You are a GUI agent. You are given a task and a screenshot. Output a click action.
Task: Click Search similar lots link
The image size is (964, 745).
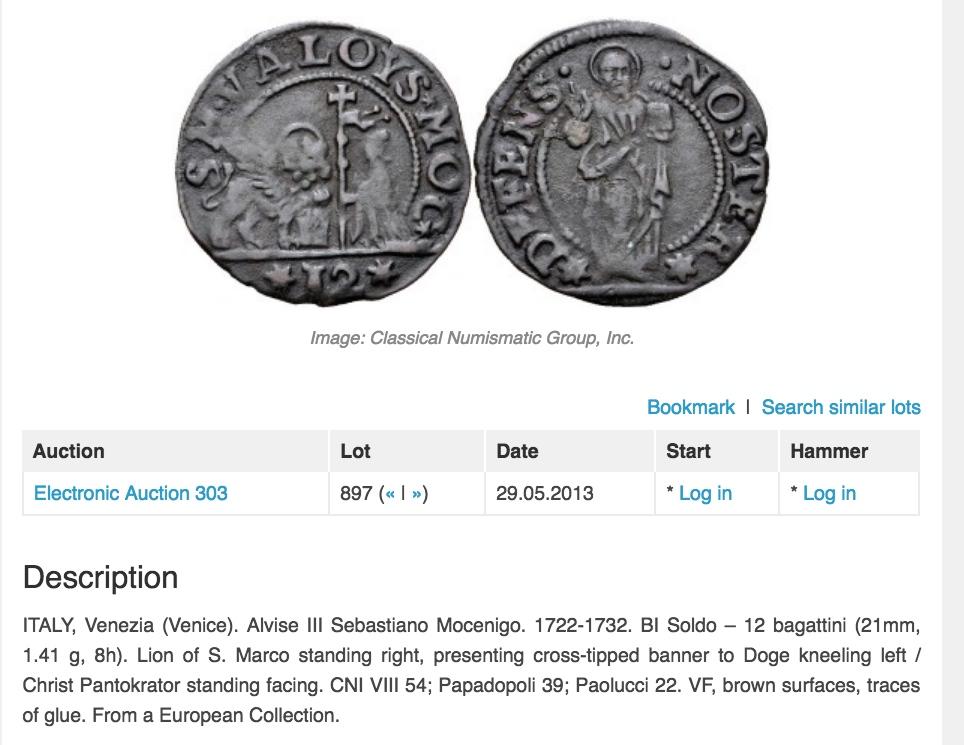841,407
